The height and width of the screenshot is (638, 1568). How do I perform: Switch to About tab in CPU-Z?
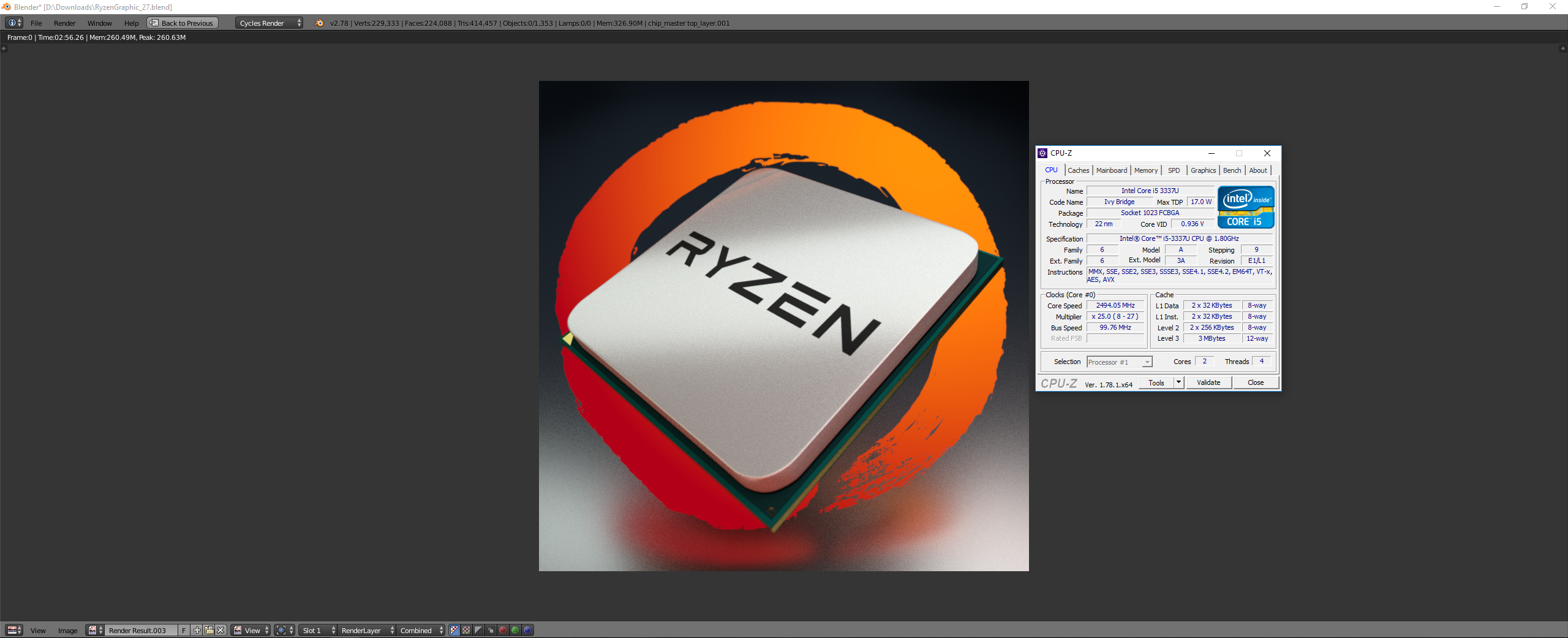pos(1258,170)
